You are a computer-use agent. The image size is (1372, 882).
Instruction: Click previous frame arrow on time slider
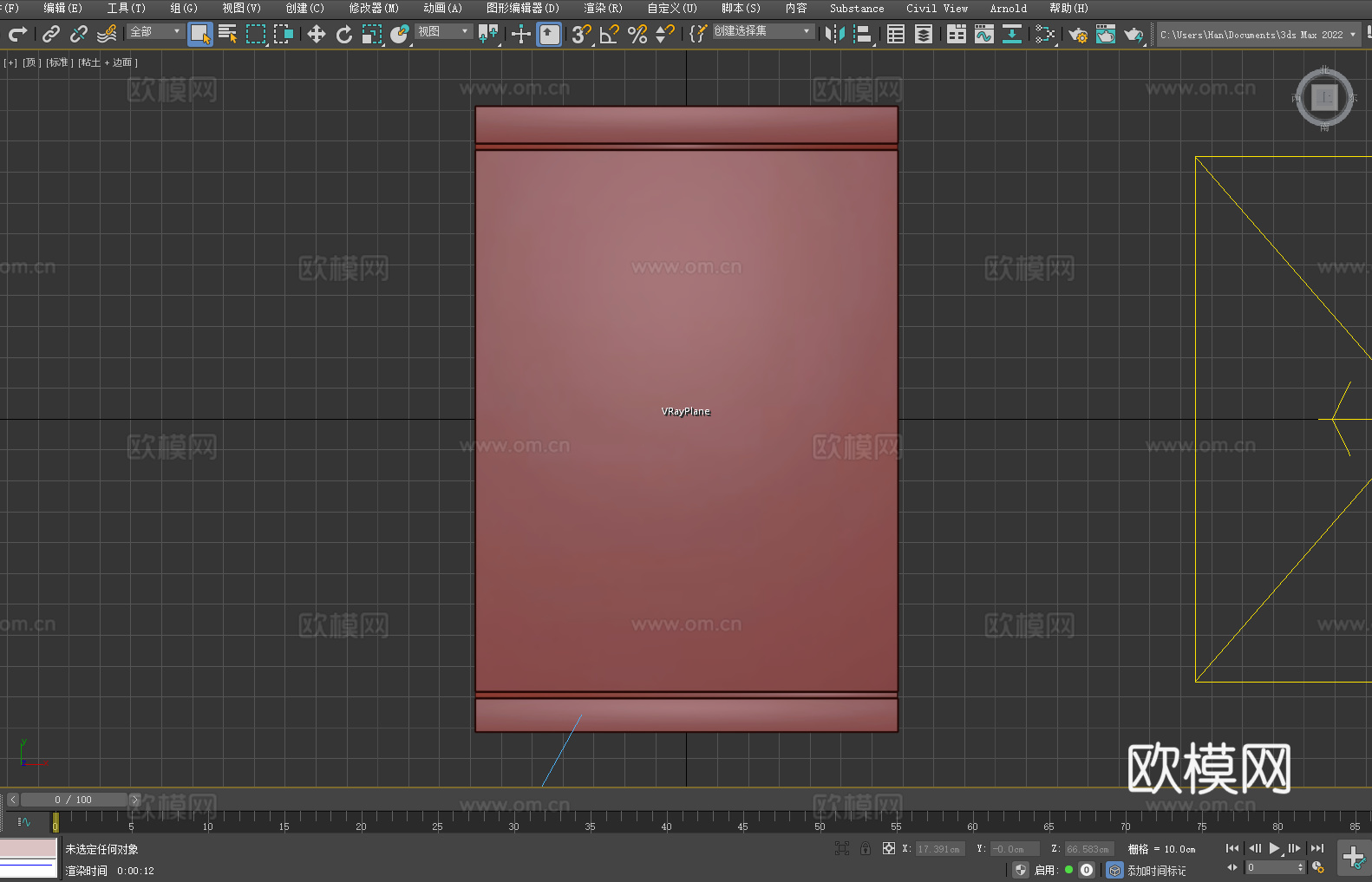tap(13, 800)
